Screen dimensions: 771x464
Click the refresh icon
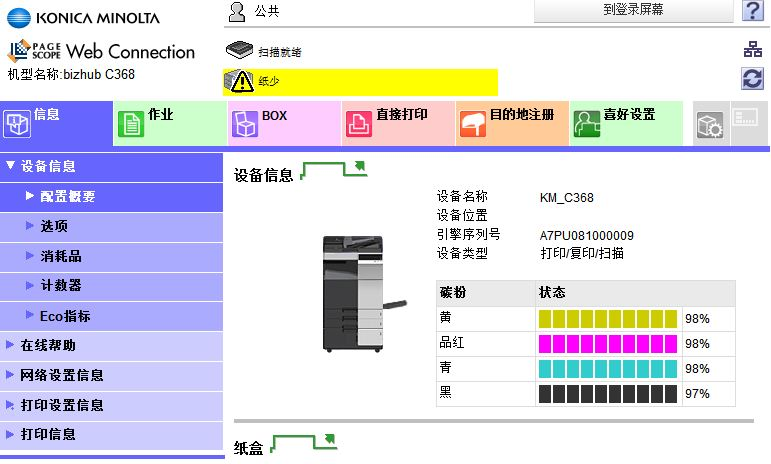753,79
